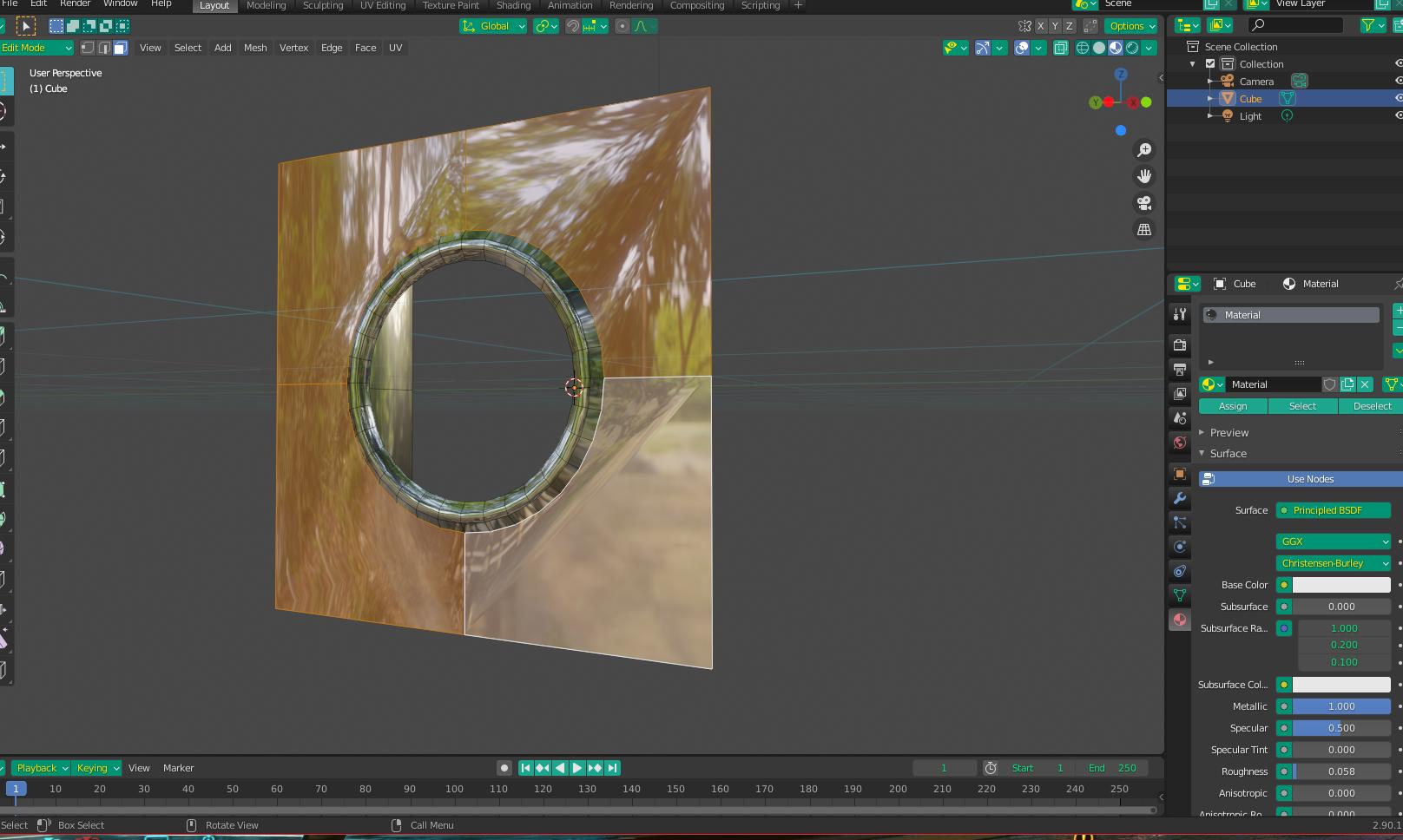The width and height of the screenshot is (1403, 840).
Task: Click the Roughness slider
Action: pyautogui.click(x=1341, y=771)
